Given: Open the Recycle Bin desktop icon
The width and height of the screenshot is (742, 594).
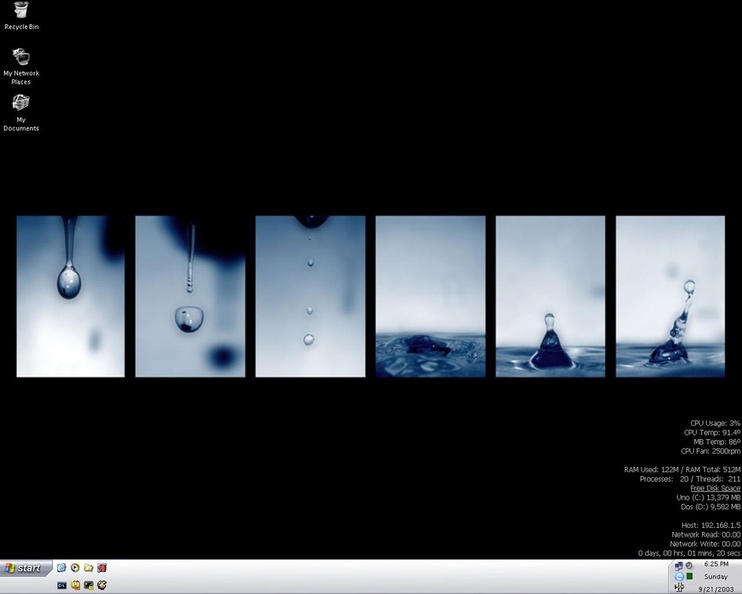Looking at the screenshot, I should point(21,16).
